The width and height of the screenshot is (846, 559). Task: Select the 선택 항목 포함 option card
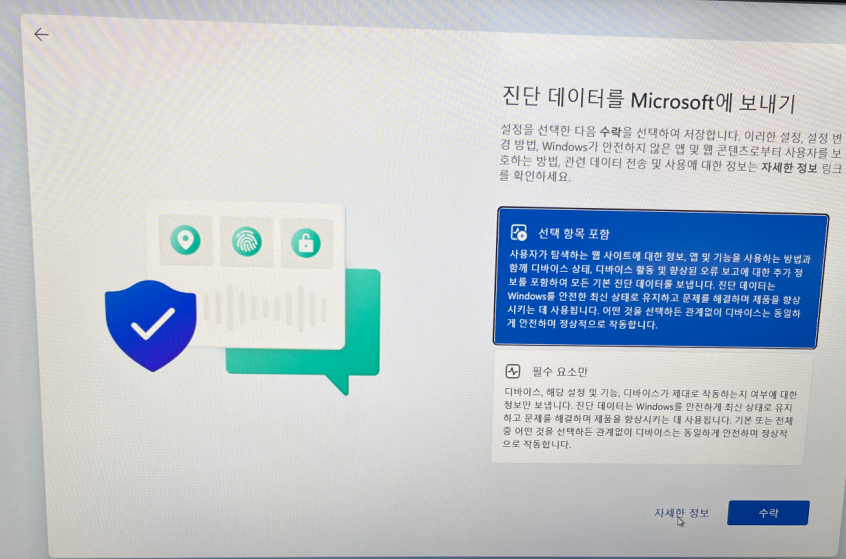(660, 278)
